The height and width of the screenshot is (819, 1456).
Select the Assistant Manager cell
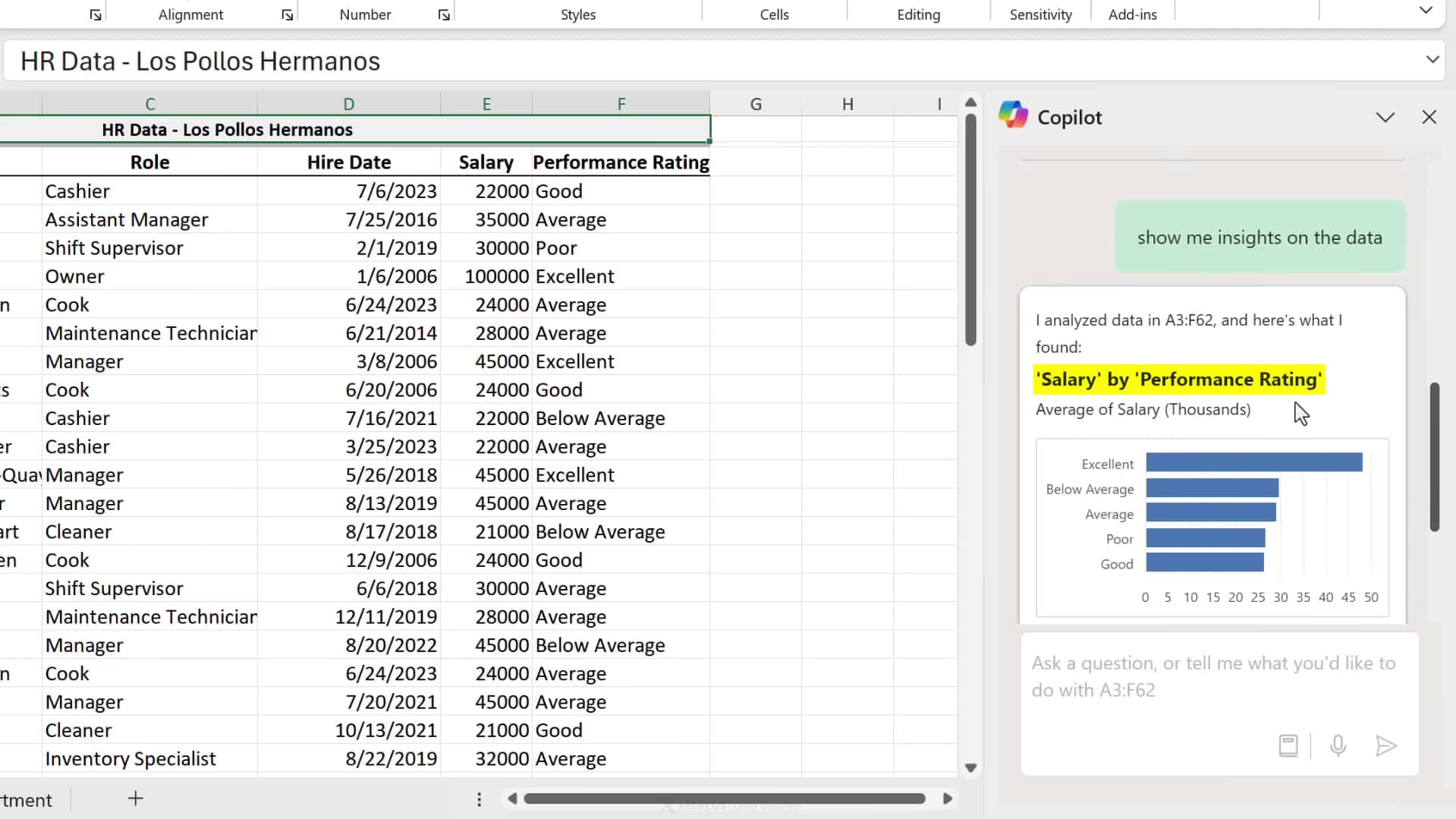click(x=149, y=219)
